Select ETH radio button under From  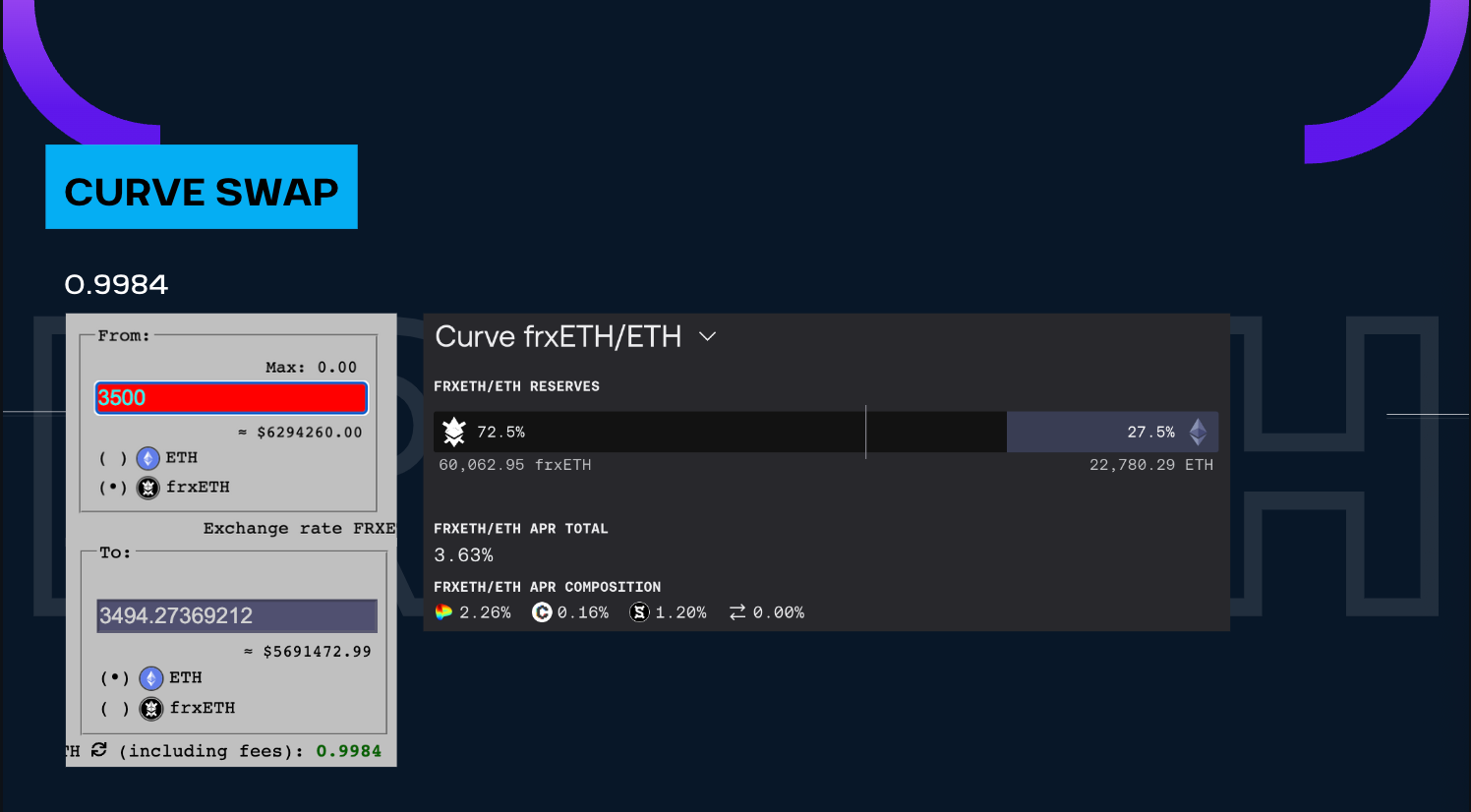(x=113, y=458)
